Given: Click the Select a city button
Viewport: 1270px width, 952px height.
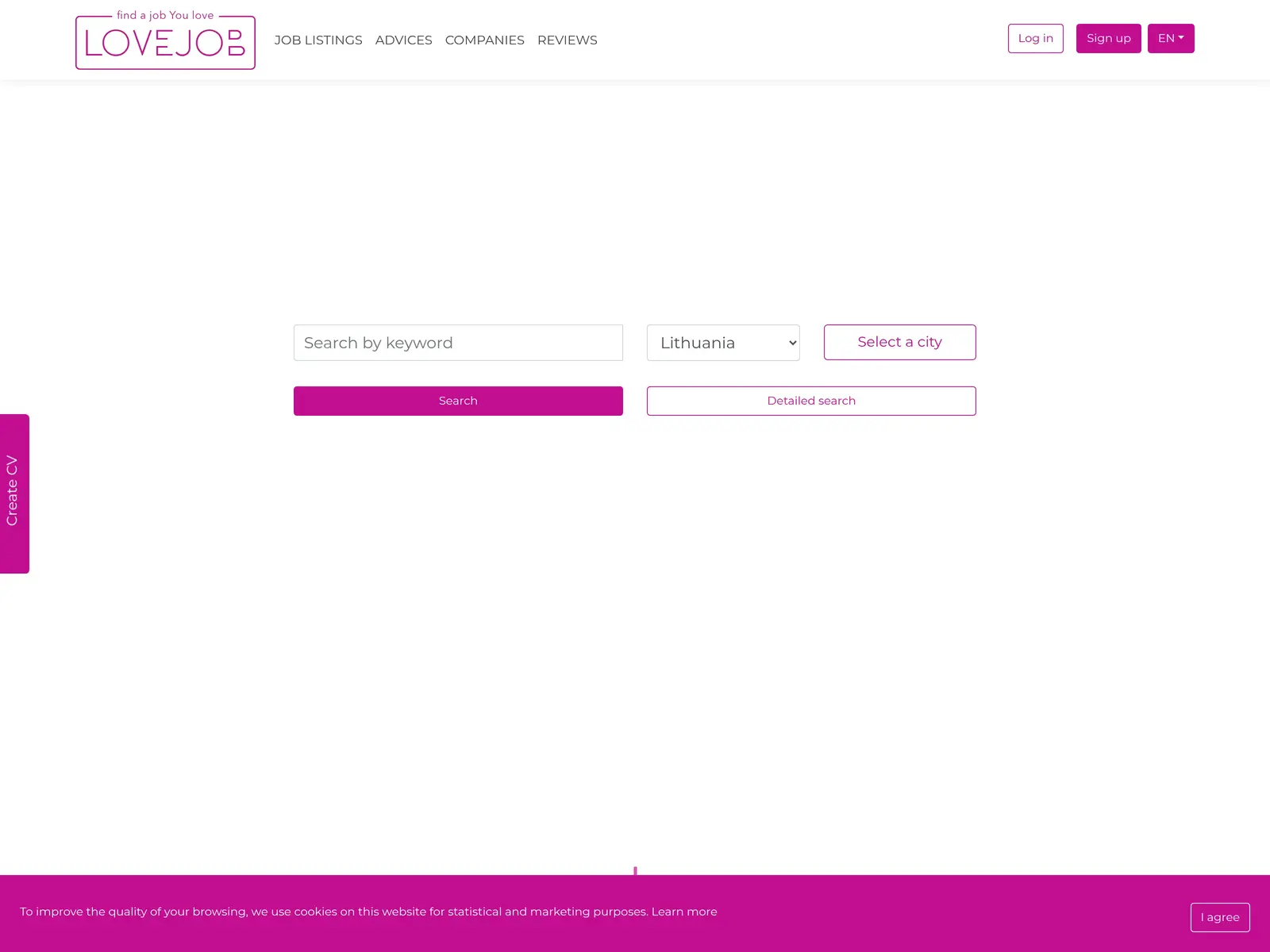Looking at the screenshot, I should (x=899, y=342).
